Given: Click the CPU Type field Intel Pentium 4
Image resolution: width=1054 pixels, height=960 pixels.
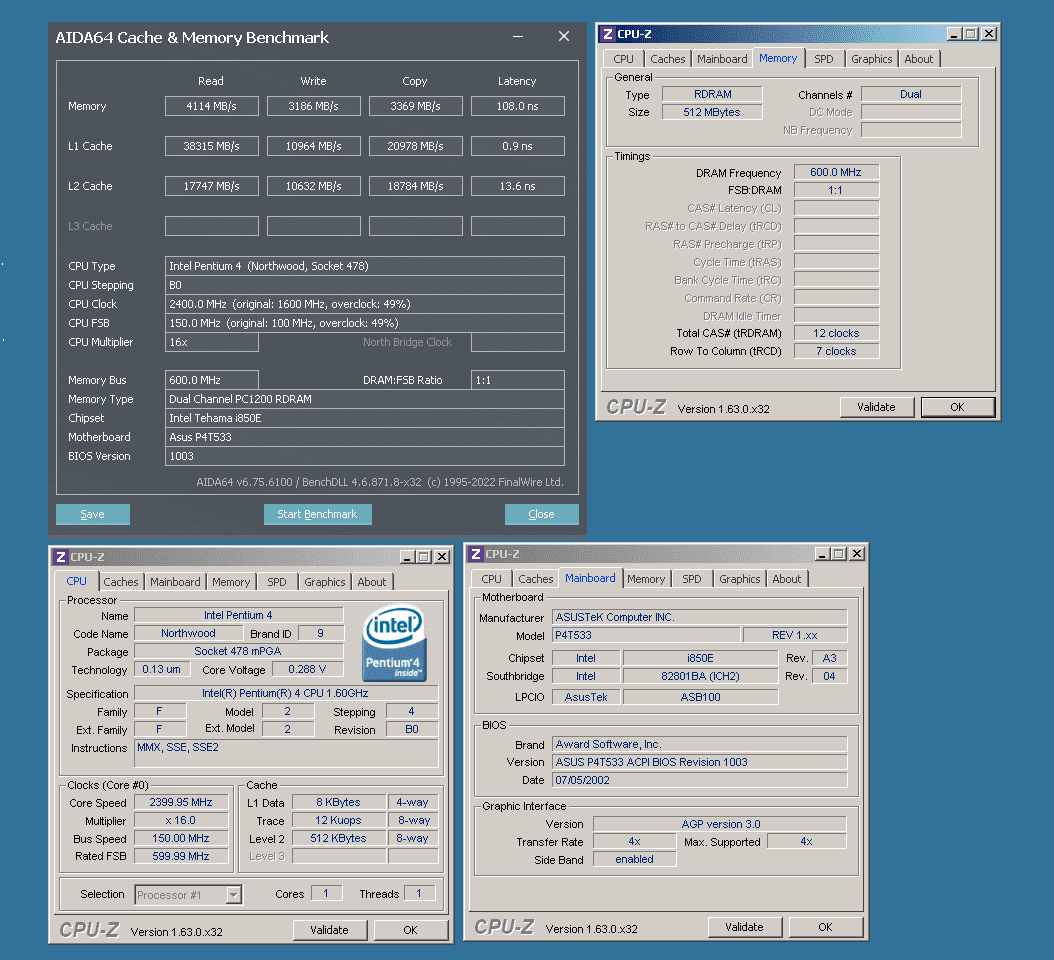Looking at the screenshot, I should tap(364, 266).
